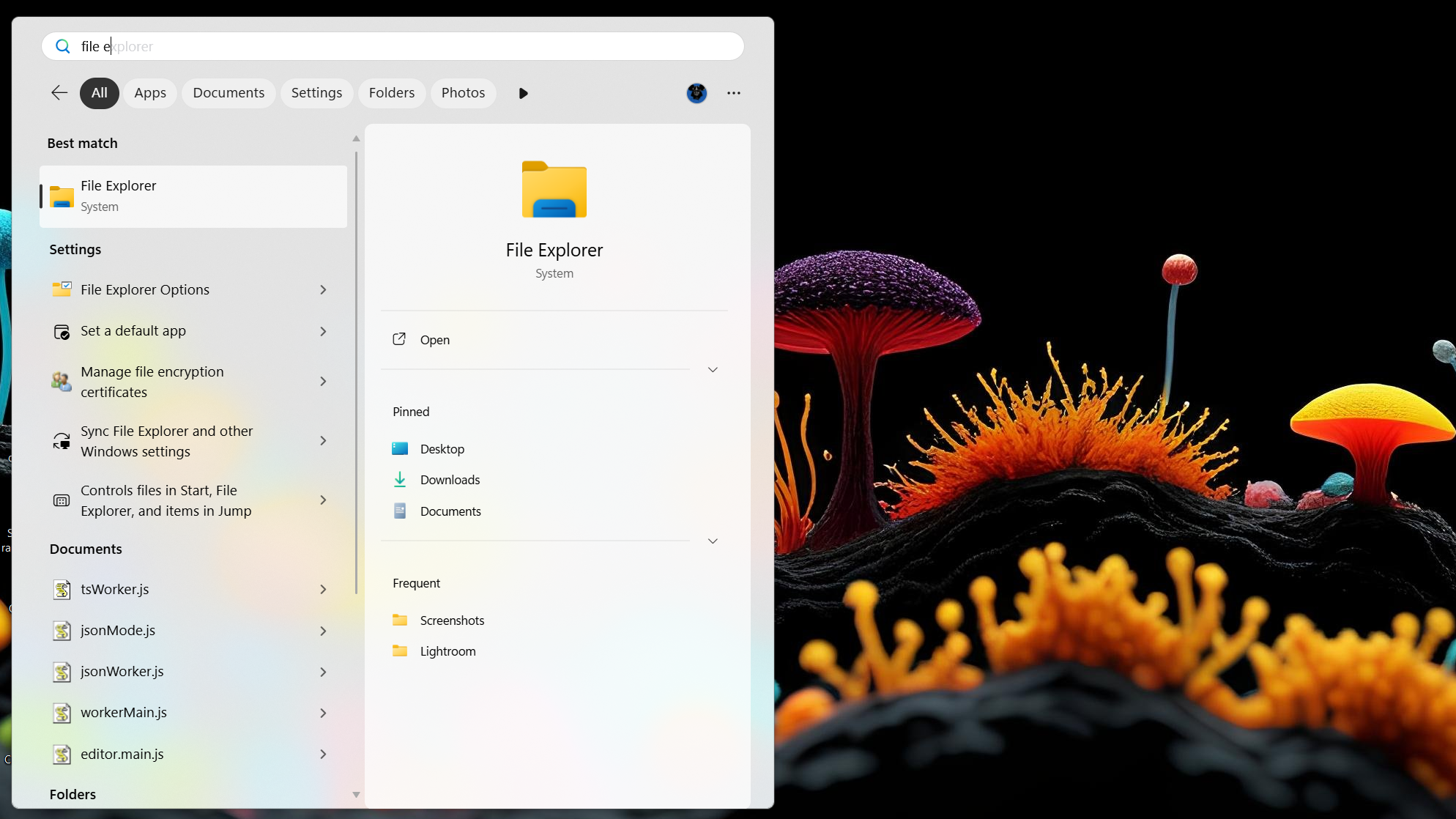Open the three-dots more options menu
Image resolution: width=1456 pixels, height=819 pixels.
(x=734, y=93)
